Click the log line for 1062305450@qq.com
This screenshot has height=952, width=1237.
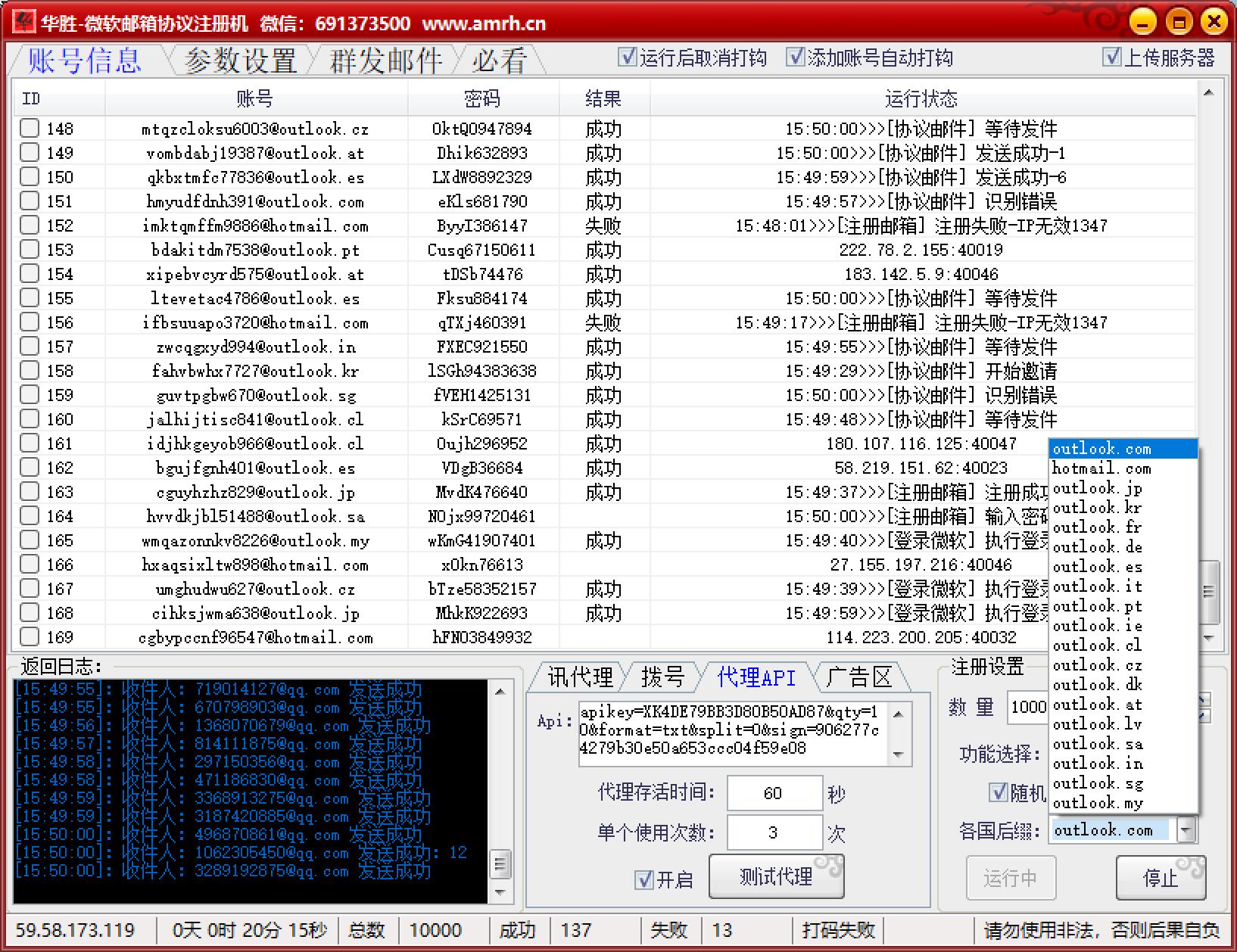(x=241, y=852)
